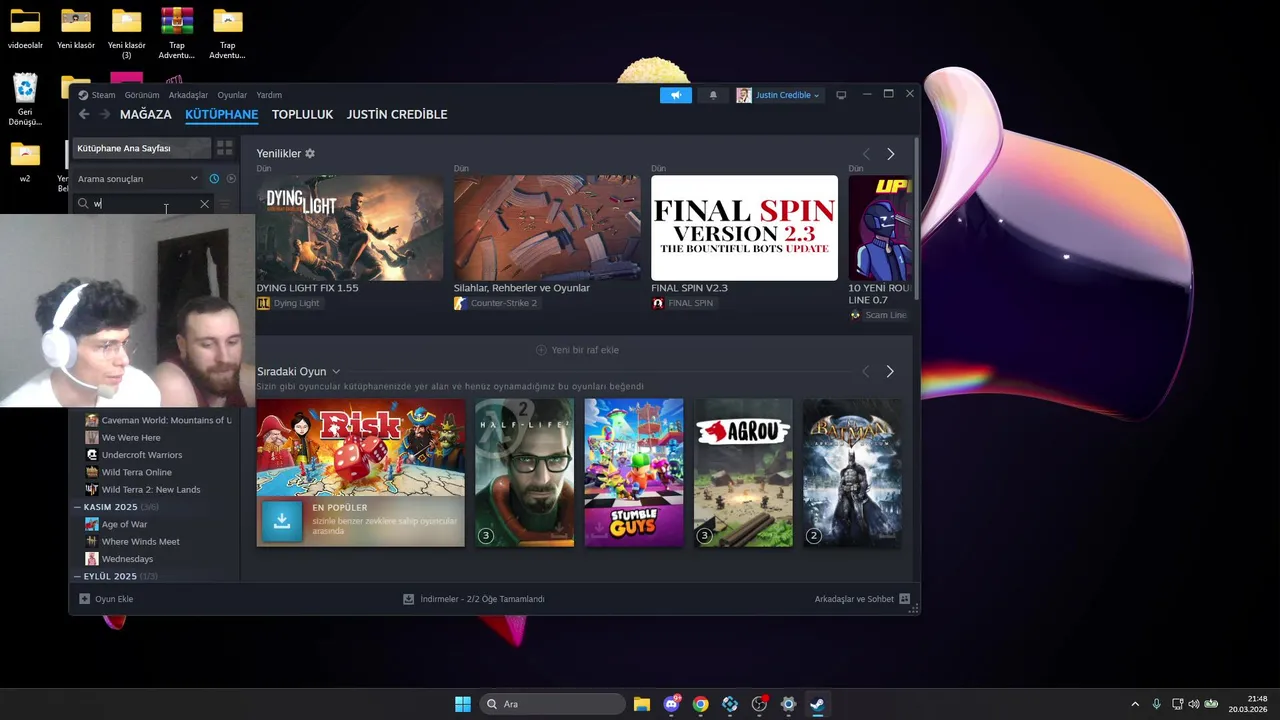Click in the library search field
The image size is (1280, 720).
point(144,204)
